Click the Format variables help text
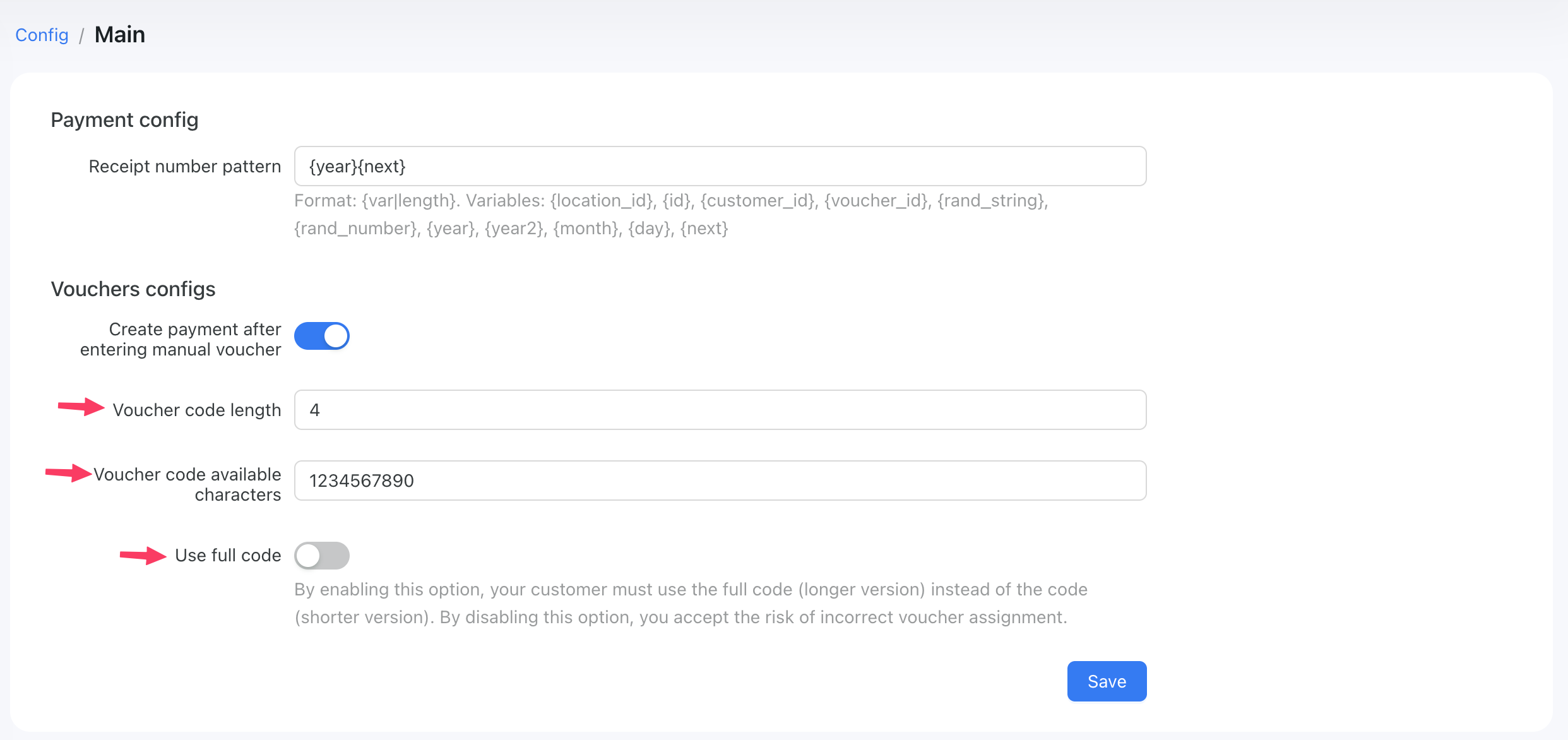1568x740 pixels. [671, 215]
